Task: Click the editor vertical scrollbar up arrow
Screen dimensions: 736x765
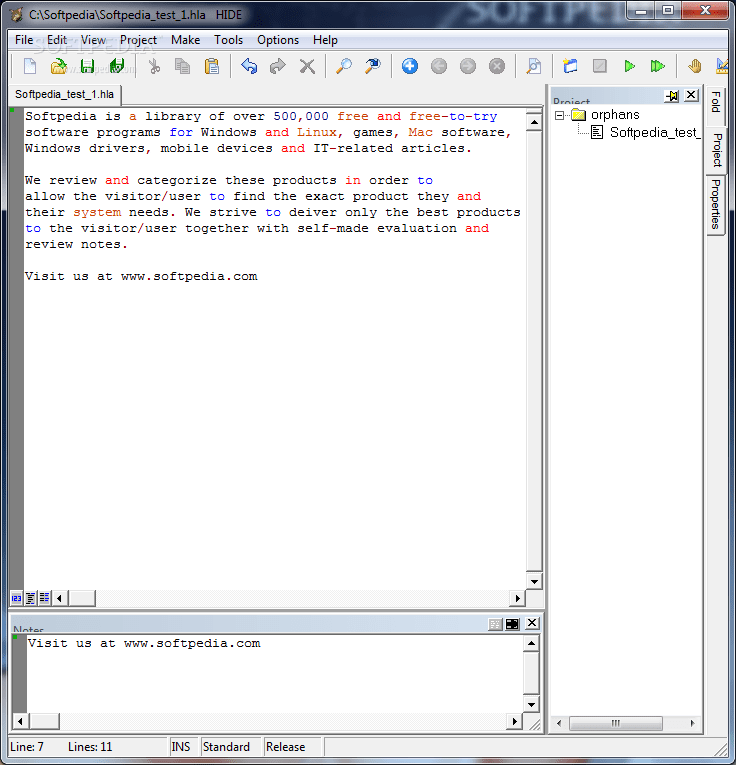Action: (534, 122)
